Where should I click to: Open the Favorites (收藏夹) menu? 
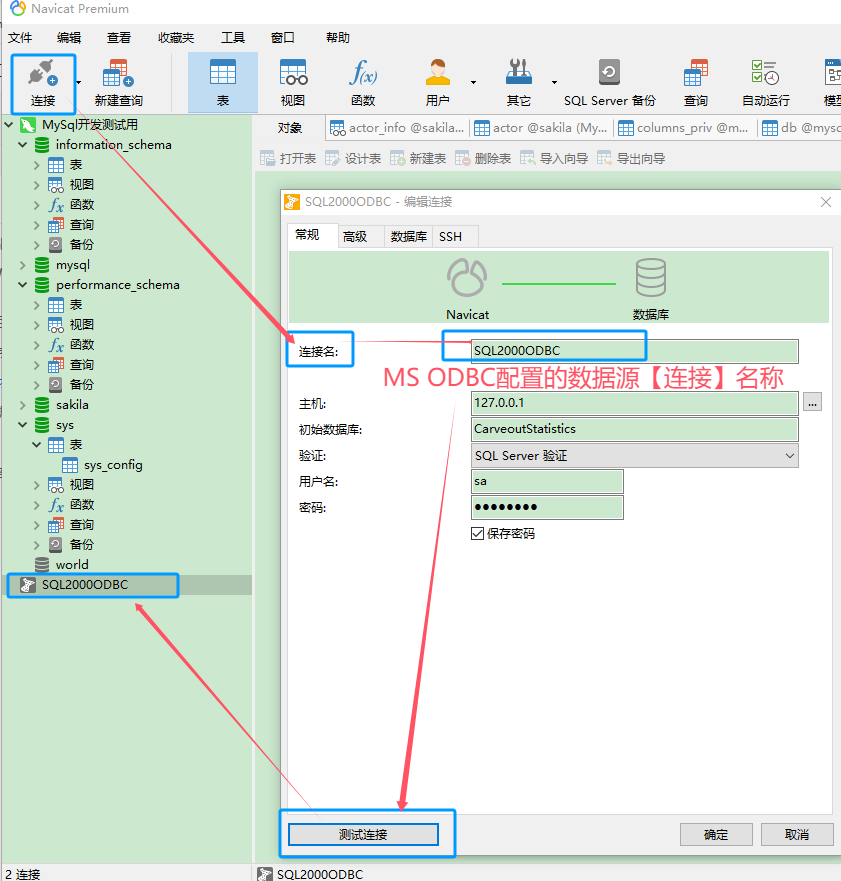(176, 38)
